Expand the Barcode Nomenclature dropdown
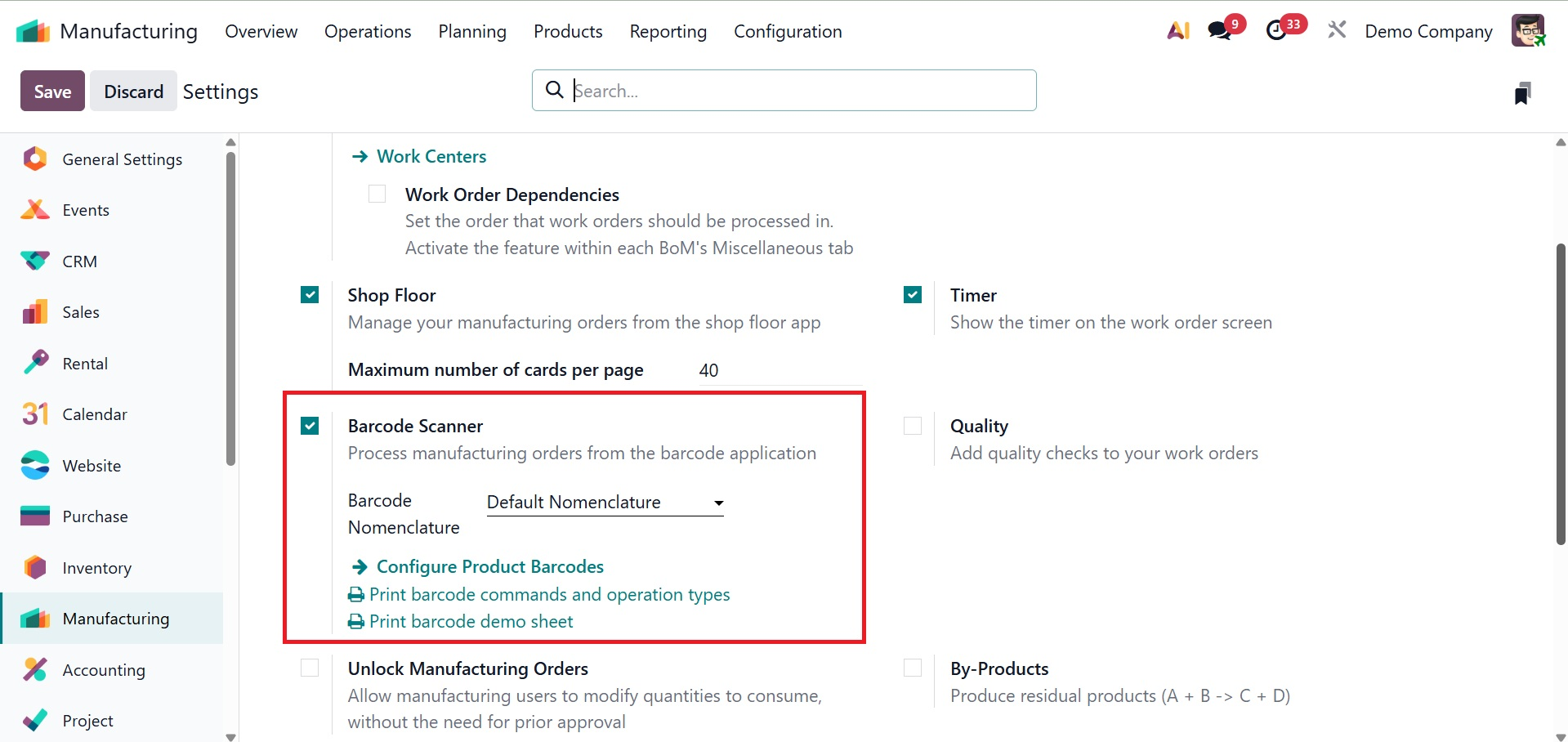Screen dimensions: 1568x742 coord(605,503)
